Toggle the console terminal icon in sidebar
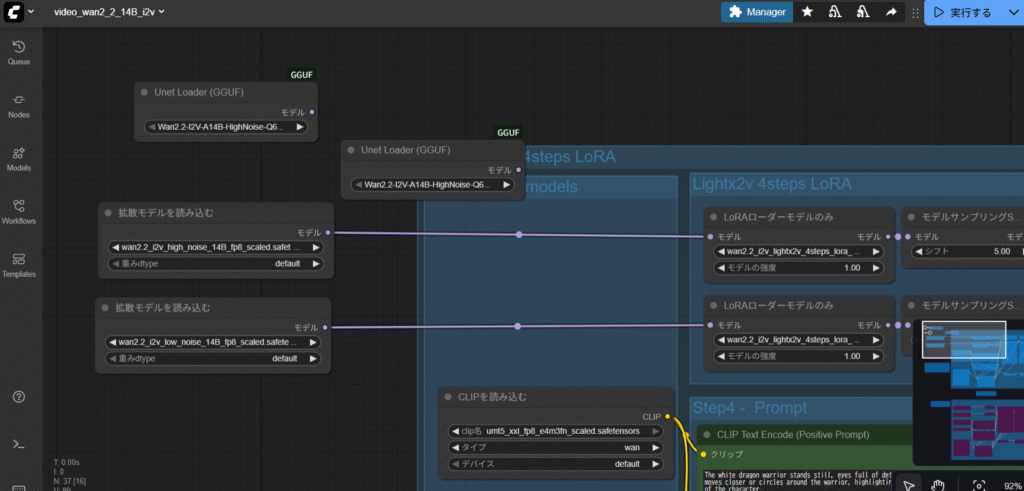 (x=19, y=444)
